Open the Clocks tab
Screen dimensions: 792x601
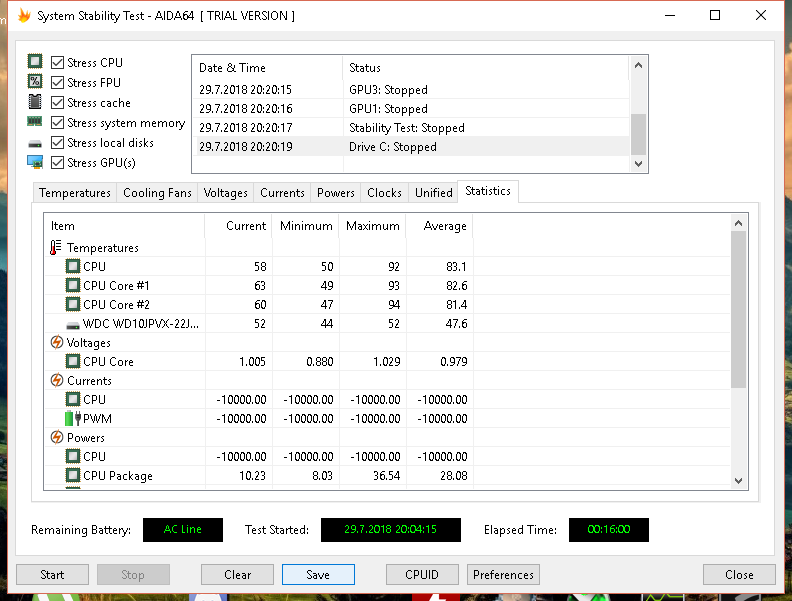(384, 193)
